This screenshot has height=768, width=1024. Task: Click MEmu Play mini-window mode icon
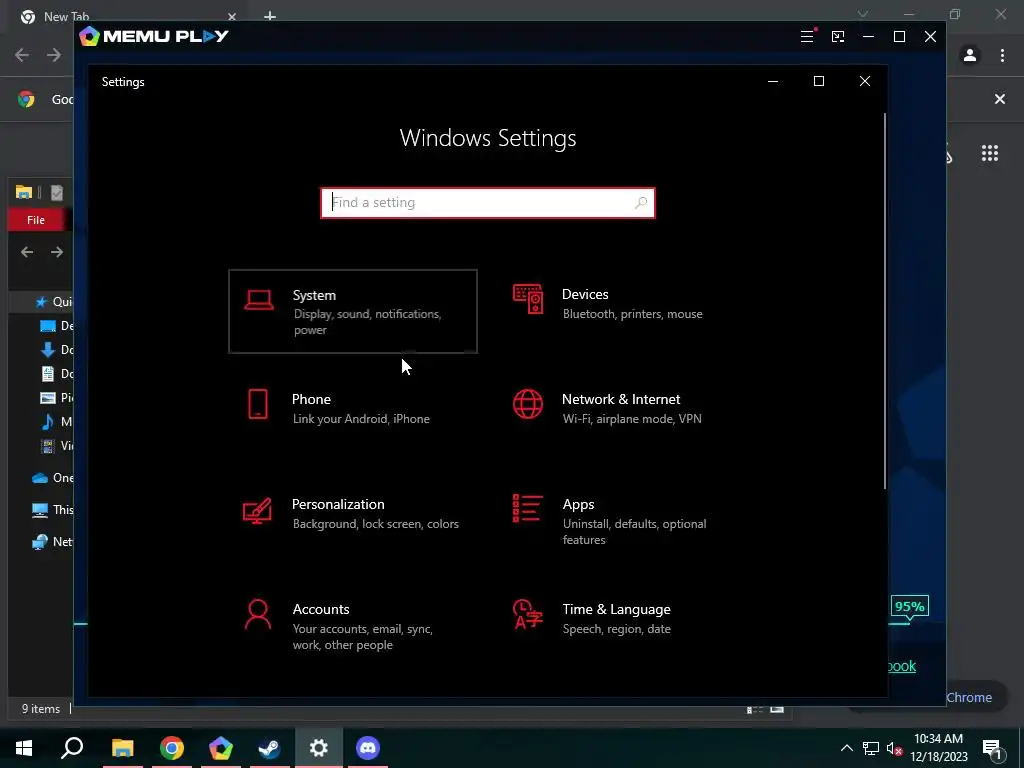(x=838, y=37)
